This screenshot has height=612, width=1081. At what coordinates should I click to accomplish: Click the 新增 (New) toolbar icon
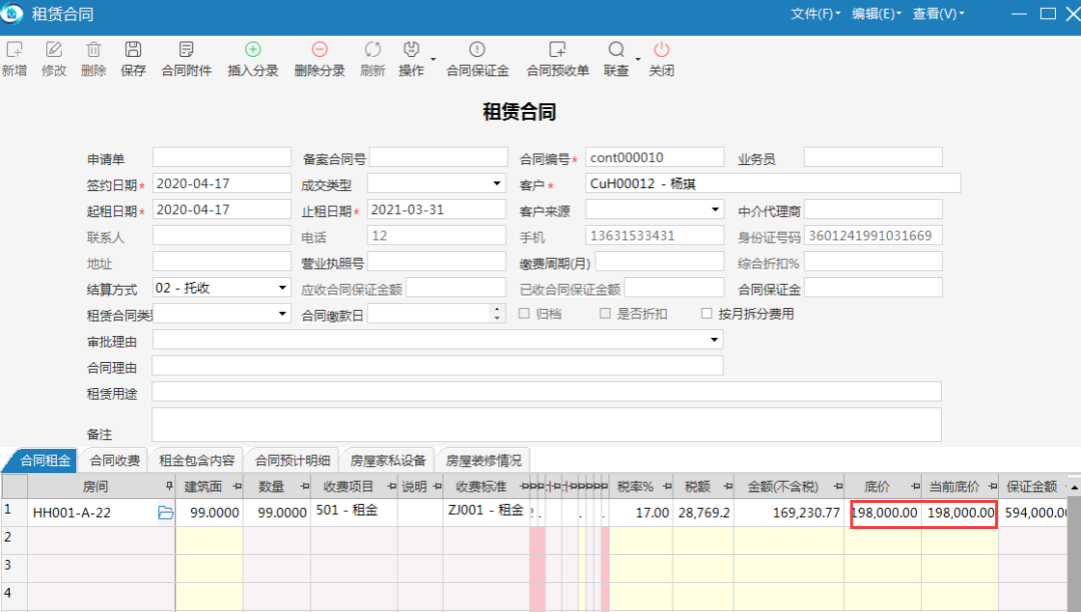click(14, 50)
